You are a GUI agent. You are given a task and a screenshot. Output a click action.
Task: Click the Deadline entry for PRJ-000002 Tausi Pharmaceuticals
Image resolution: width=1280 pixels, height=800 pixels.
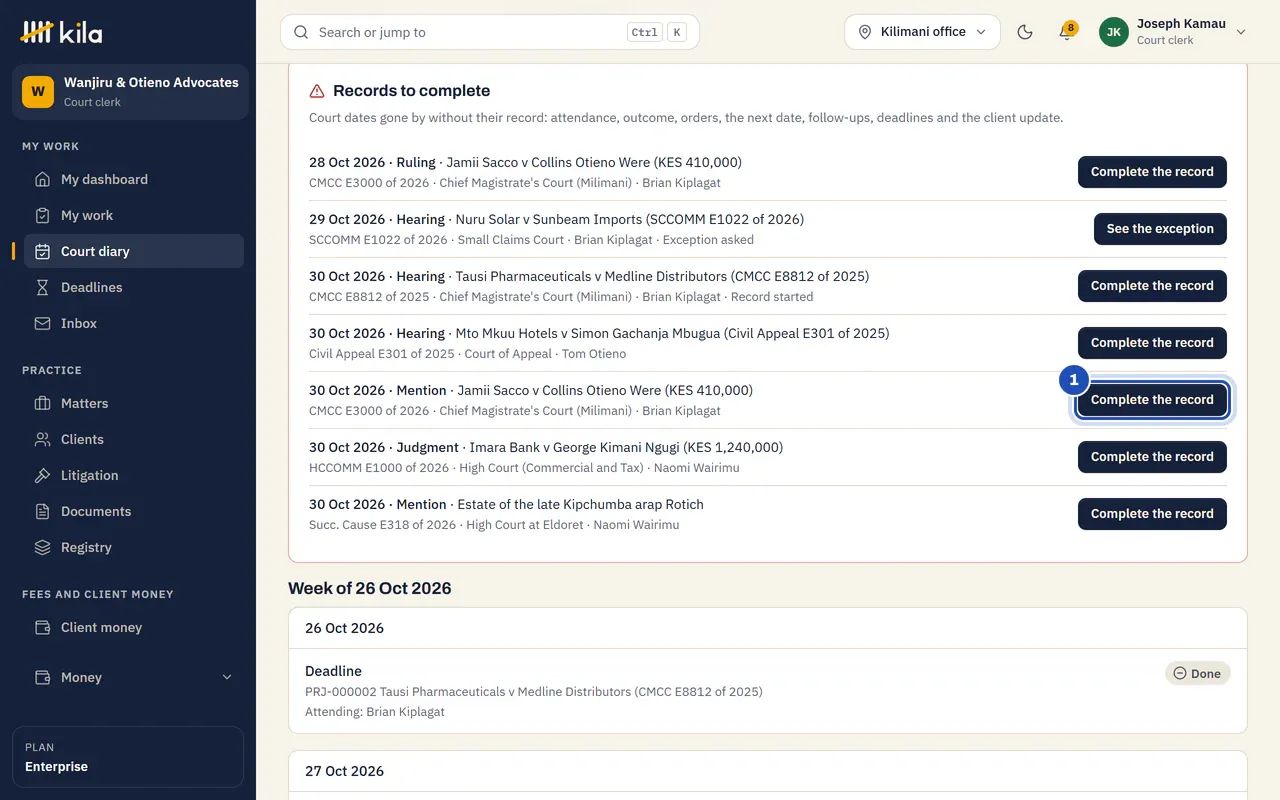click(x=768, y=691)
